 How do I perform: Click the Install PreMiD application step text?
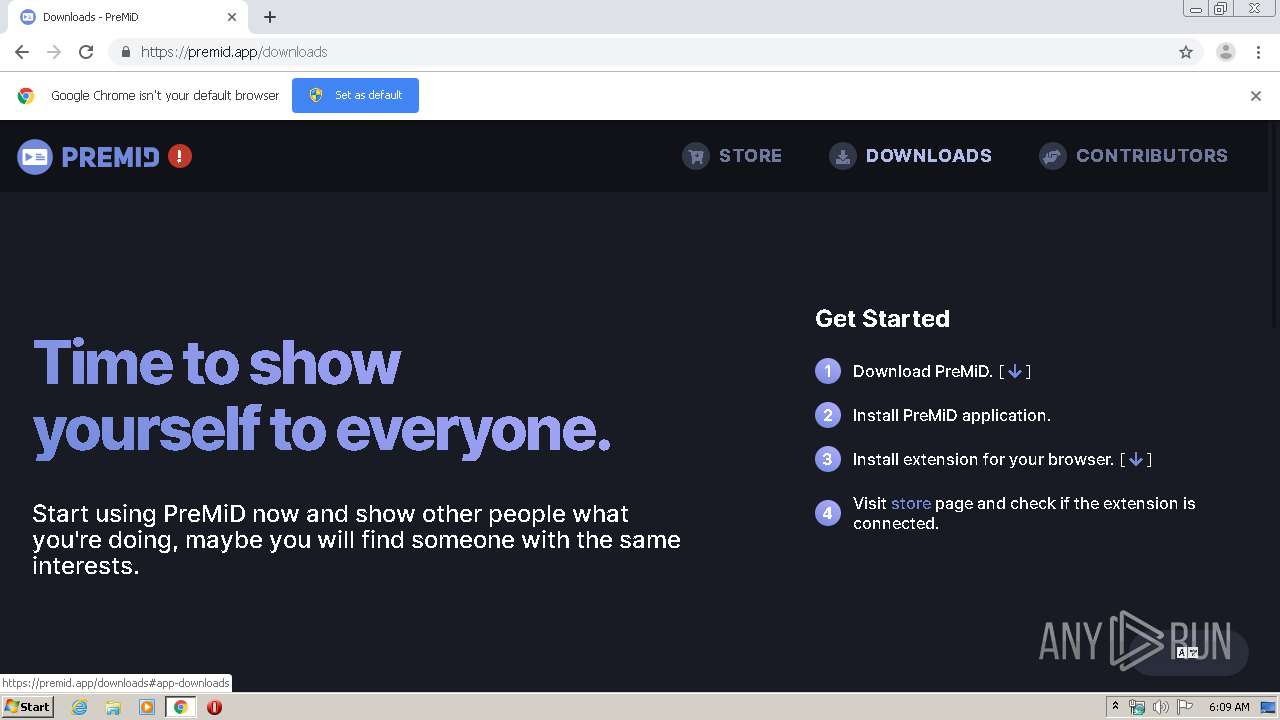[951, 415]
